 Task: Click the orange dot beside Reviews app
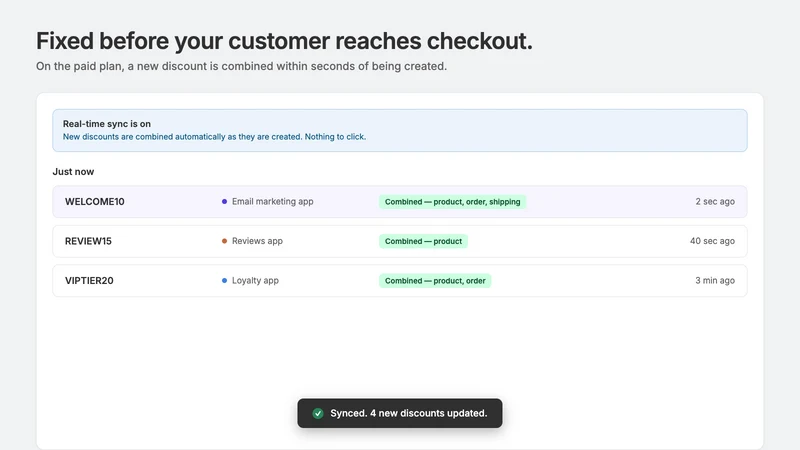tap(224, 241)
